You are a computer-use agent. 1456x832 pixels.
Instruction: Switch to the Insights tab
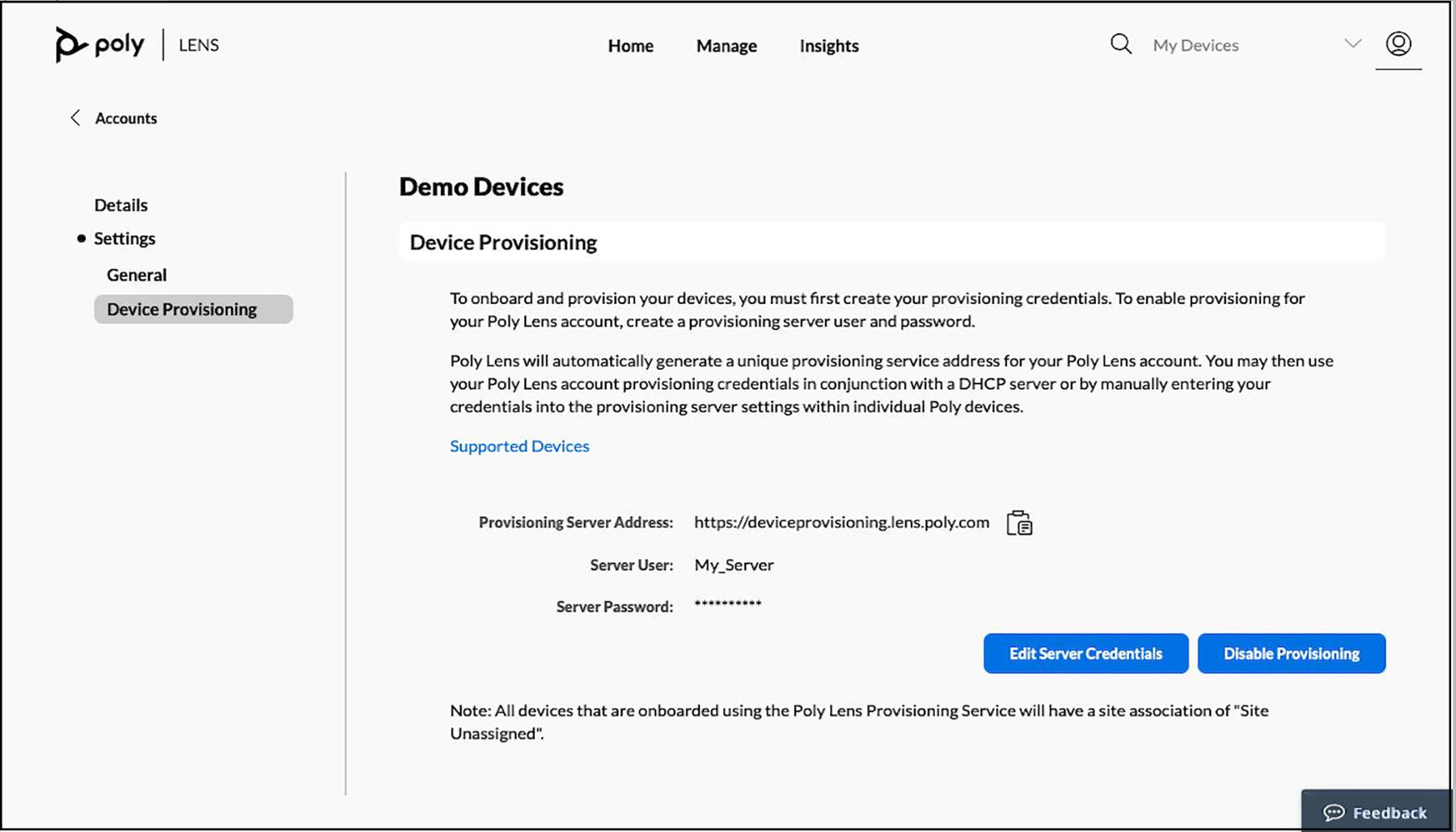click(828, 46)
